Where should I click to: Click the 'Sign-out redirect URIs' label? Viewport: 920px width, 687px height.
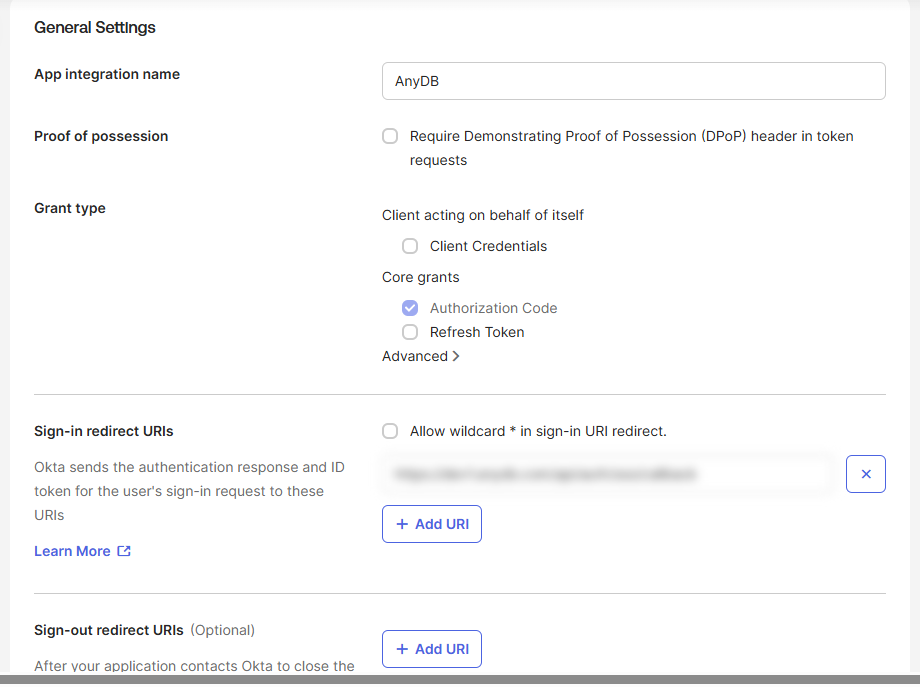(x=109, y=630)
